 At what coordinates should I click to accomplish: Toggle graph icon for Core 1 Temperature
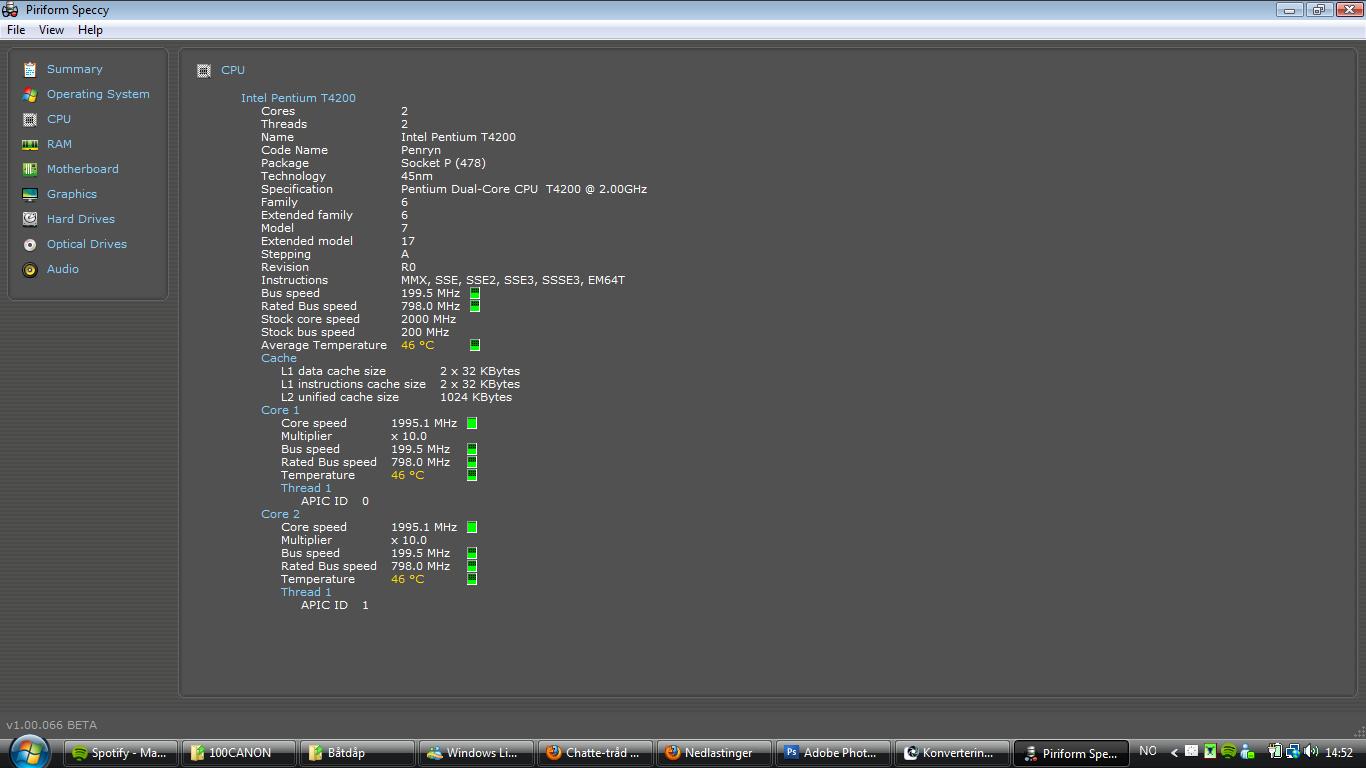click(x=472, y=475)
